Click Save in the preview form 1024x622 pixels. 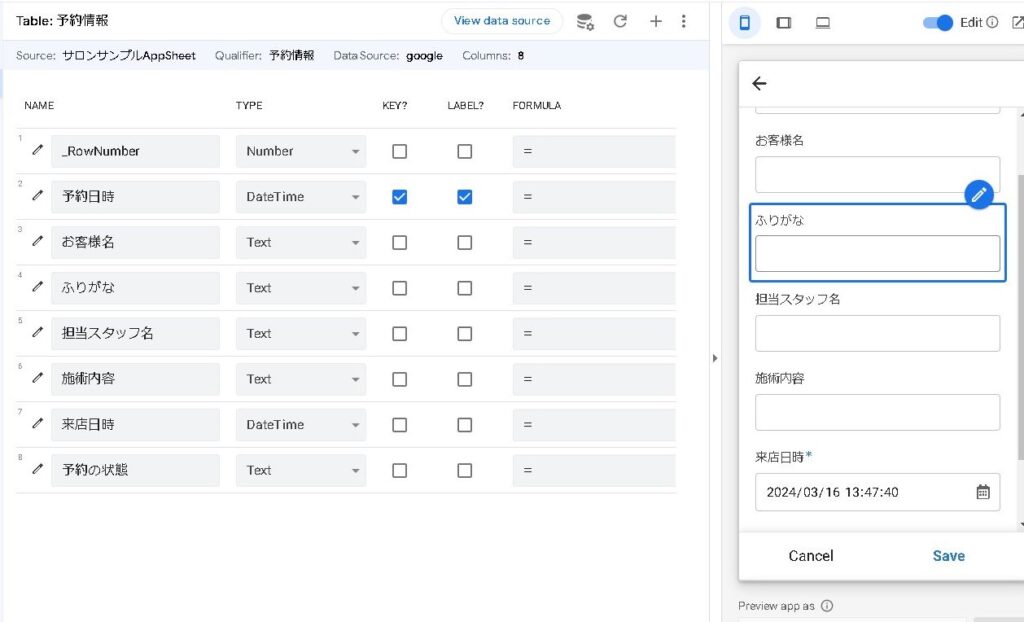coord(948,556)
